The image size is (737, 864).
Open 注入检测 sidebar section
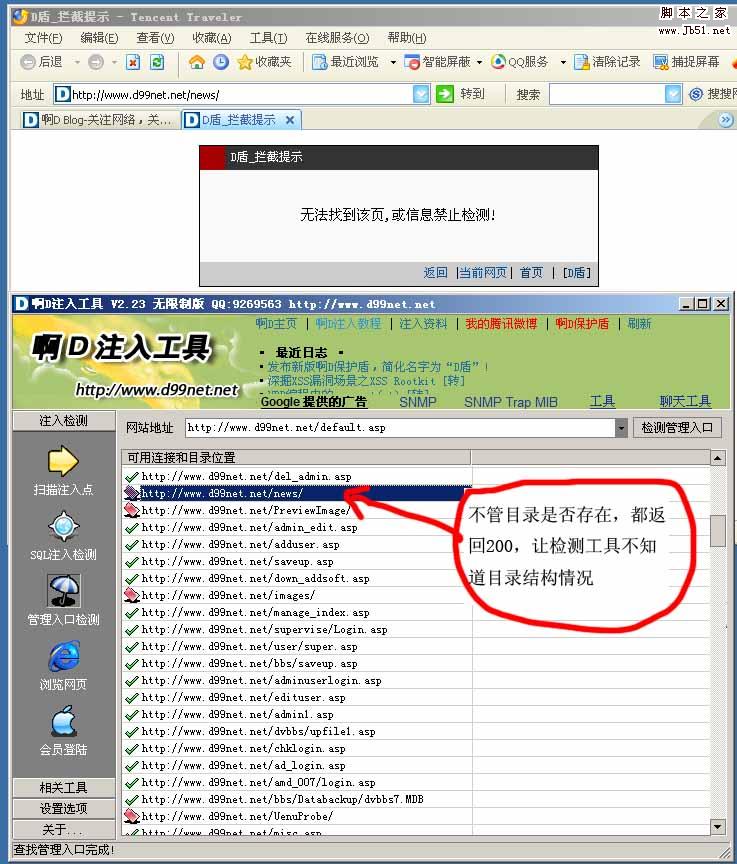point(64,420)
